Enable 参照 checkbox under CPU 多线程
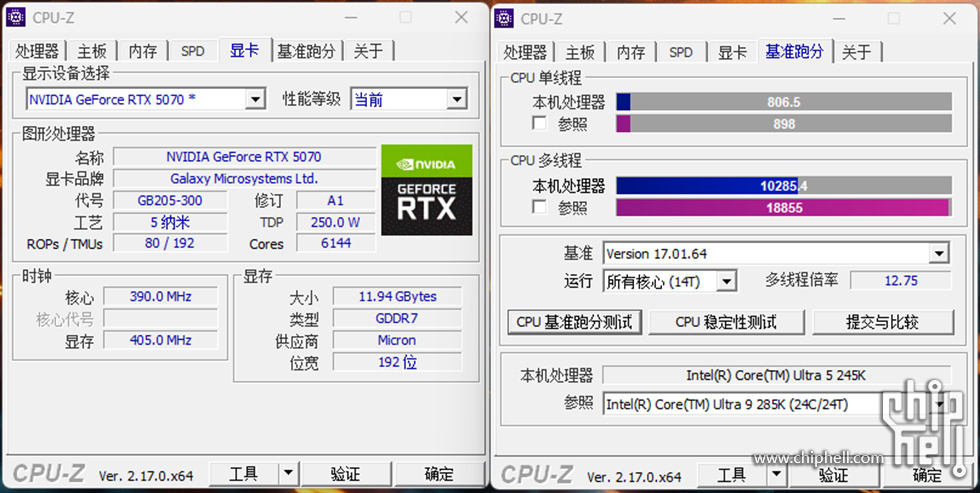Viewport: 980px width, 493px height. pyautogui.click(x=539, y=207)
